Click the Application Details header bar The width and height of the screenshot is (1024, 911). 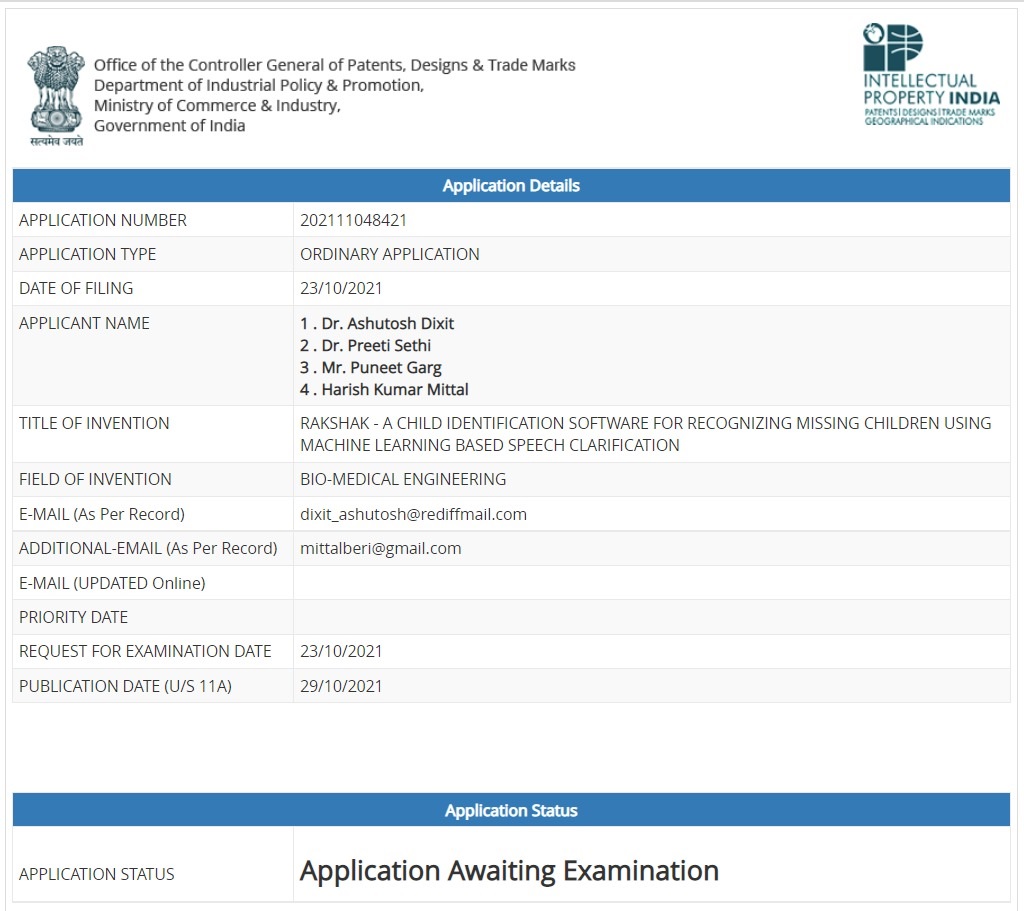click(x=511, y=186)
